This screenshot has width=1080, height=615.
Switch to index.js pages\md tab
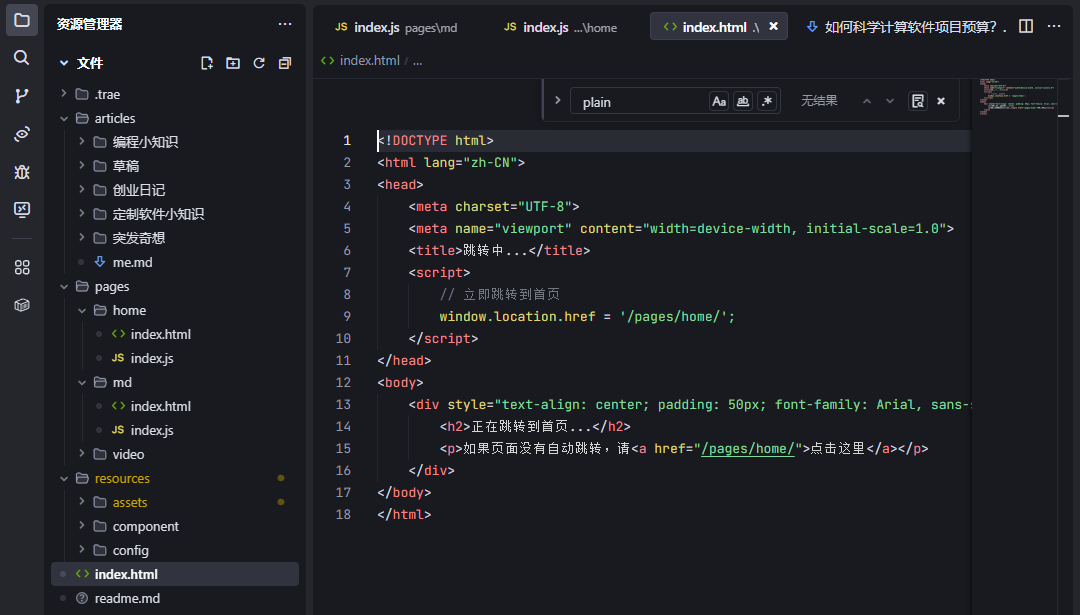pos(396,27)
